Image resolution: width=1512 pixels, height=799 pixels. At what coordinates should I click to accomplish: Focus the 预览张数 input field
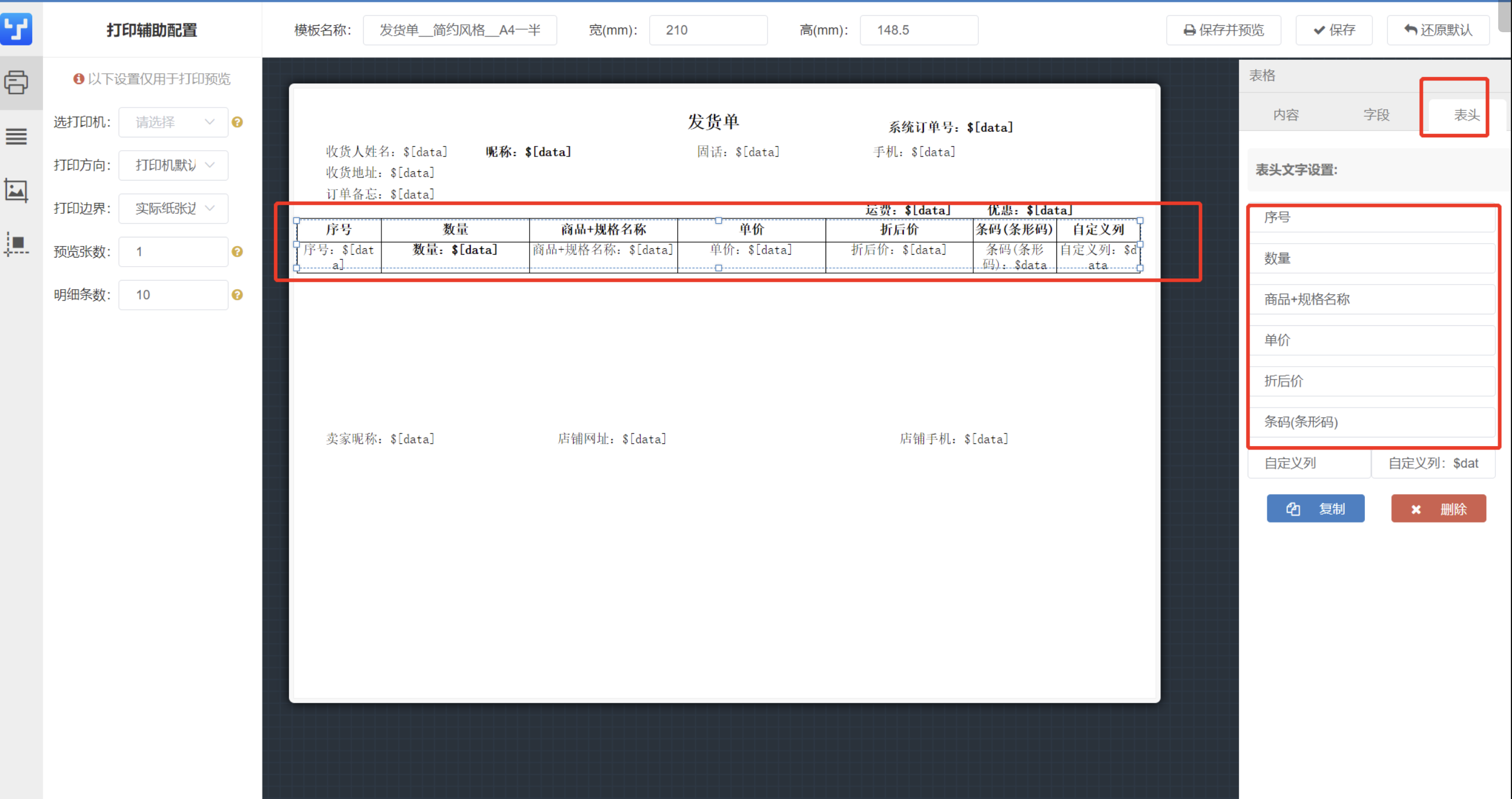(x=173, y=251)
